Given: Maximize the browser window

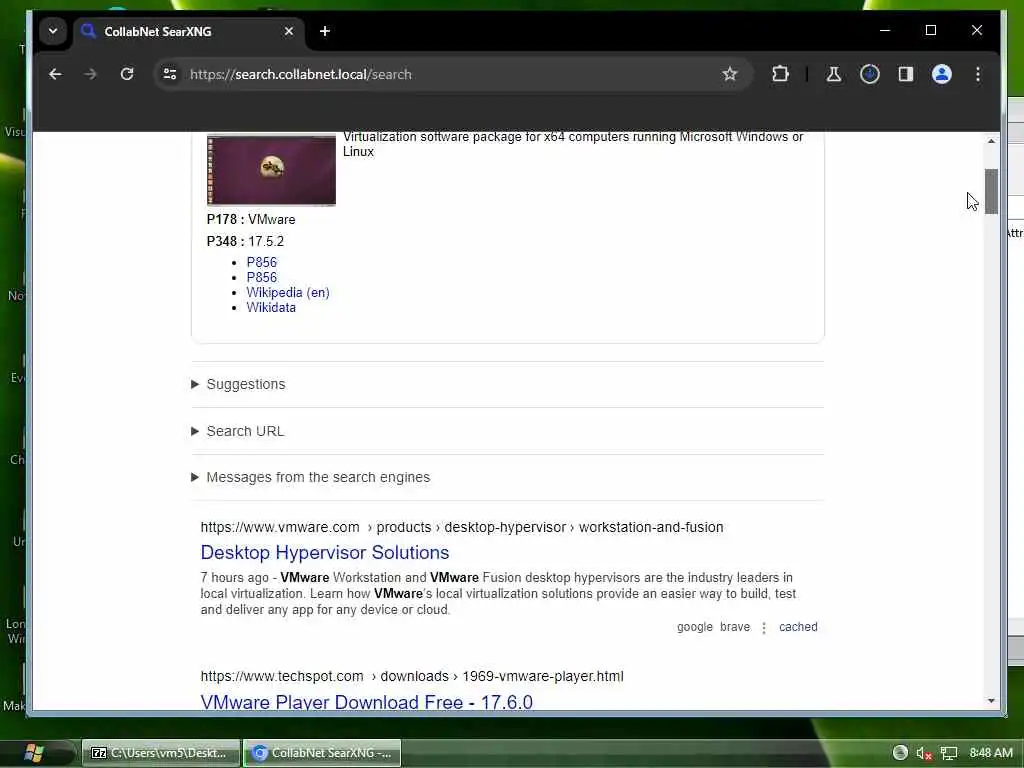Looking at the screenshot, I should coord(931,31).
